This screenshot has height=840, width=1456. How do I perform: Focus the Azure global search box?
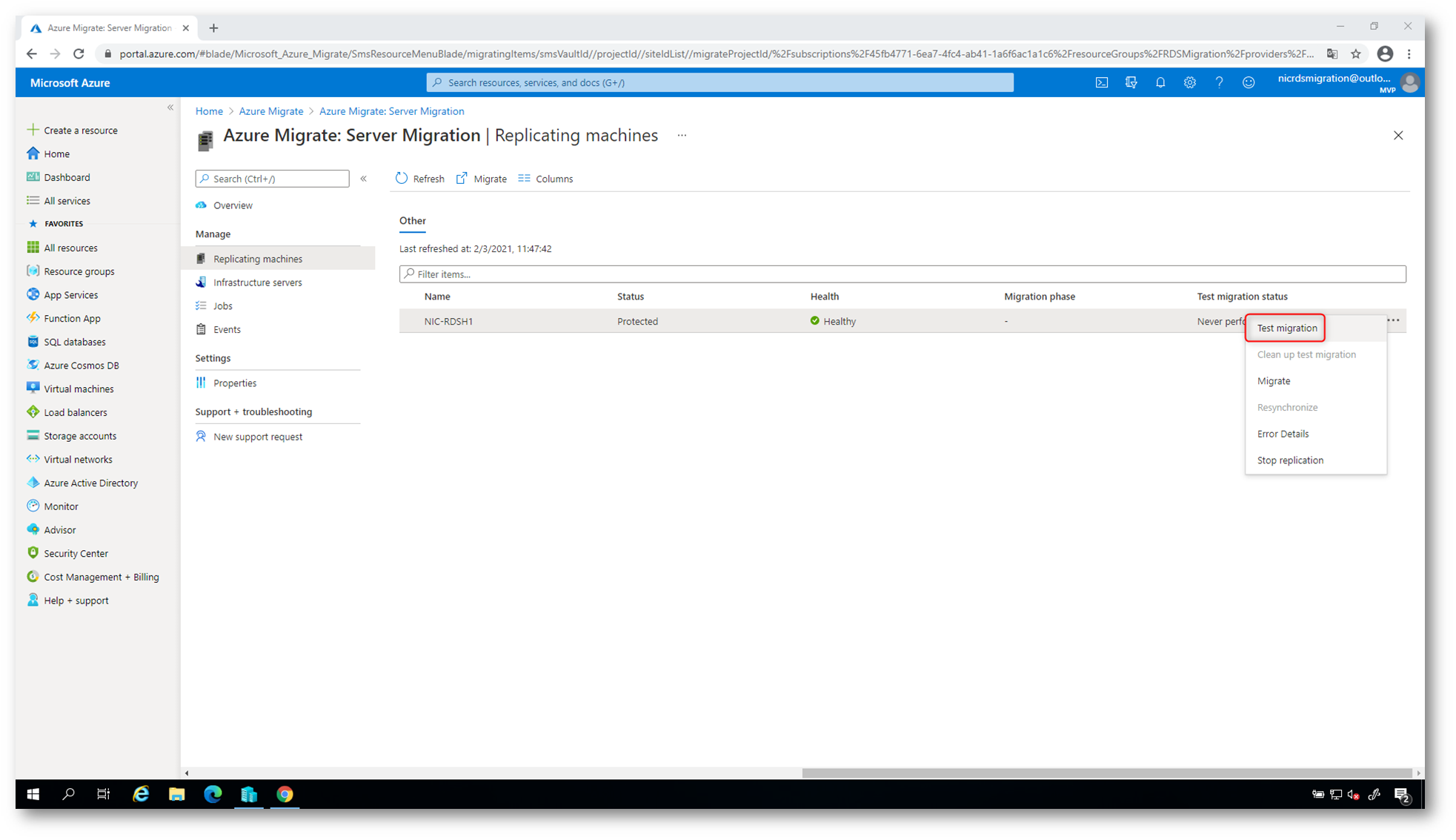[x=719, y=82]
